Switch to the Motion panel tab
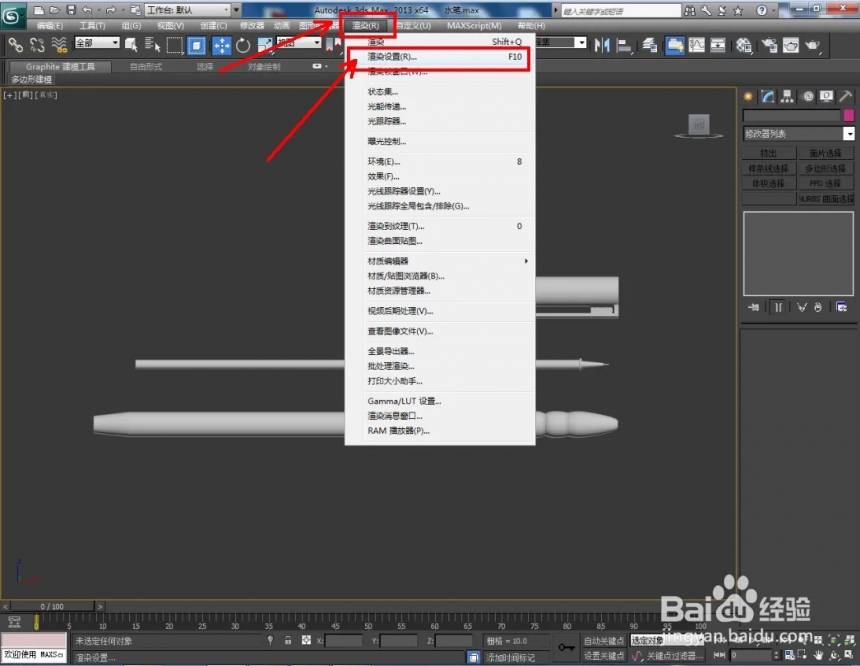860x666 pixels. [x=807, y=97]
